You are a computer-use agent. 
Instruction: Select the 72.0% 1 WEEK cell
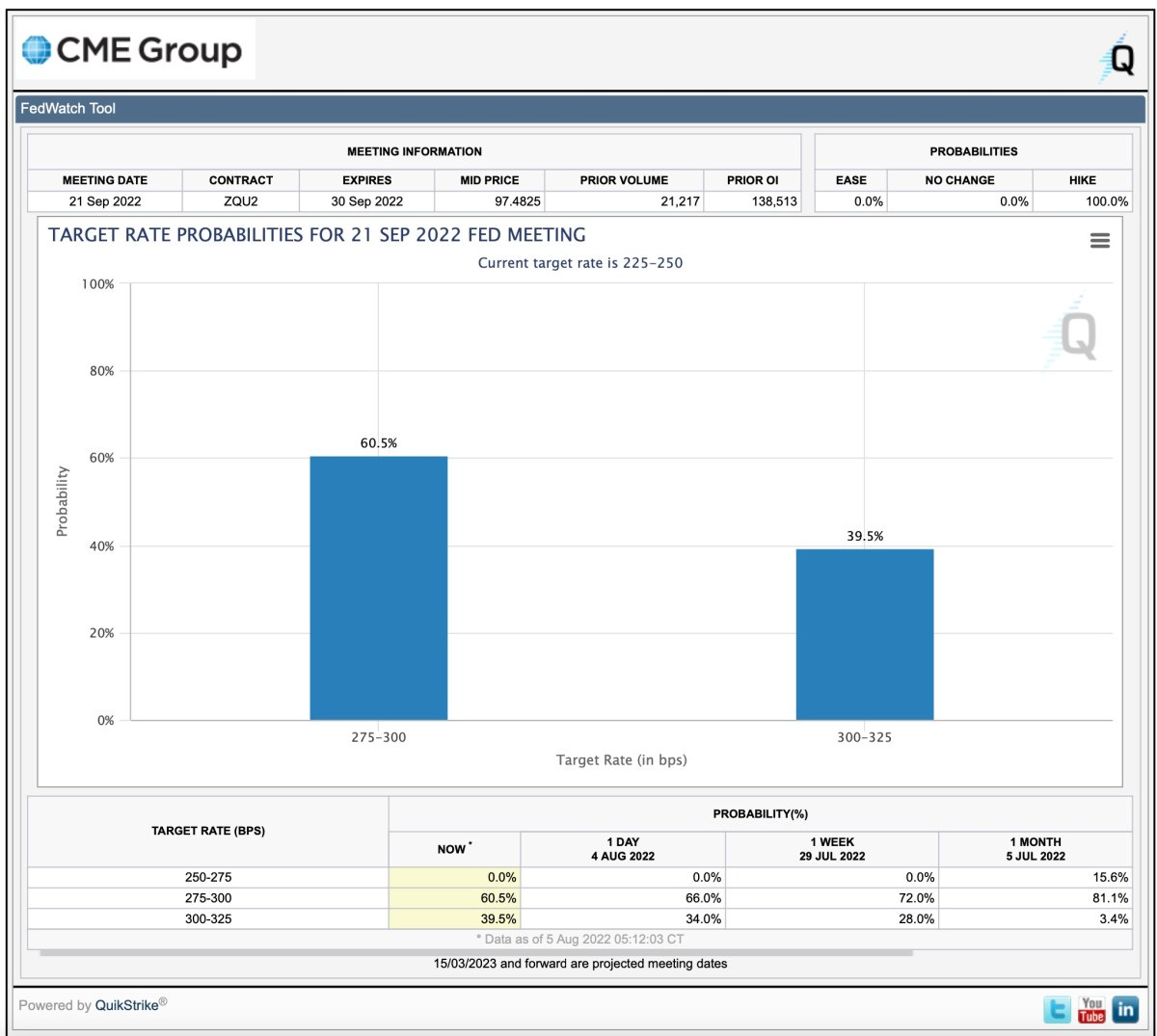click(x=832, y=898)
